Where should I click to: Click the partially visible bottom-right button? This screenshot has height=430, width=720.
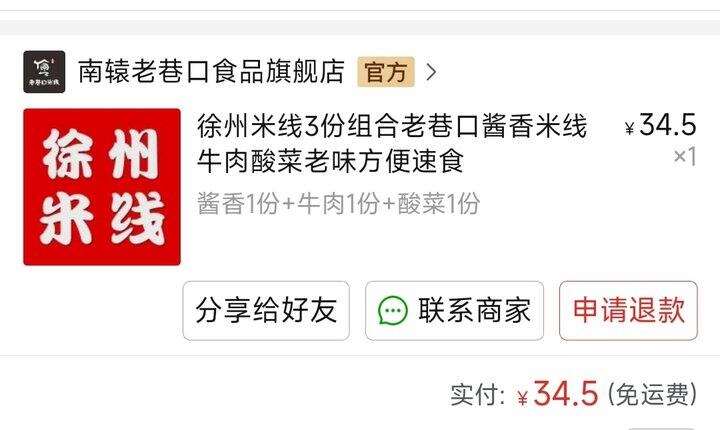click(661, 428)
